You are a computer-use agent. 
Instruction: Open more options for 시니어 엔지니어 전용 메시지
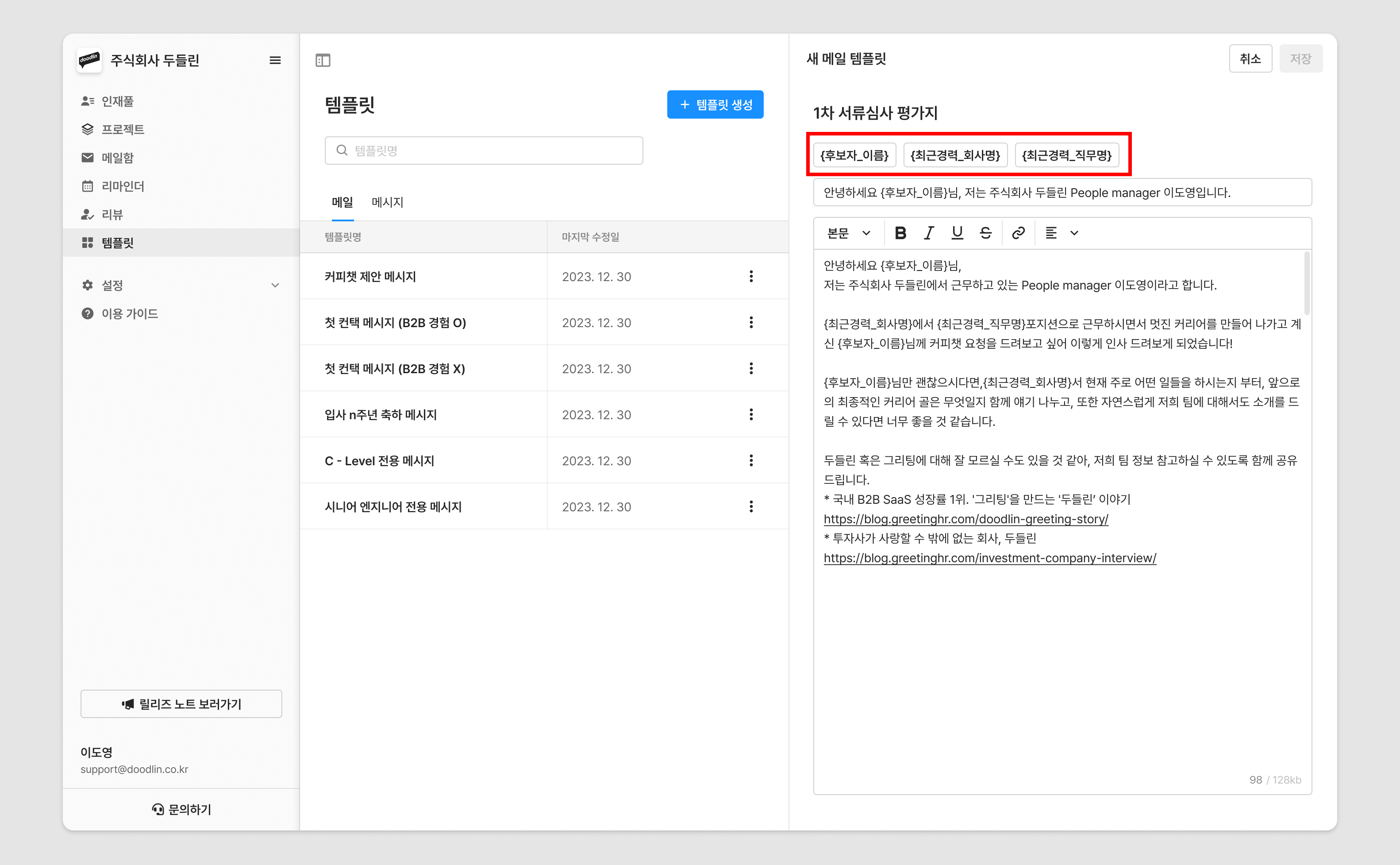751,506
